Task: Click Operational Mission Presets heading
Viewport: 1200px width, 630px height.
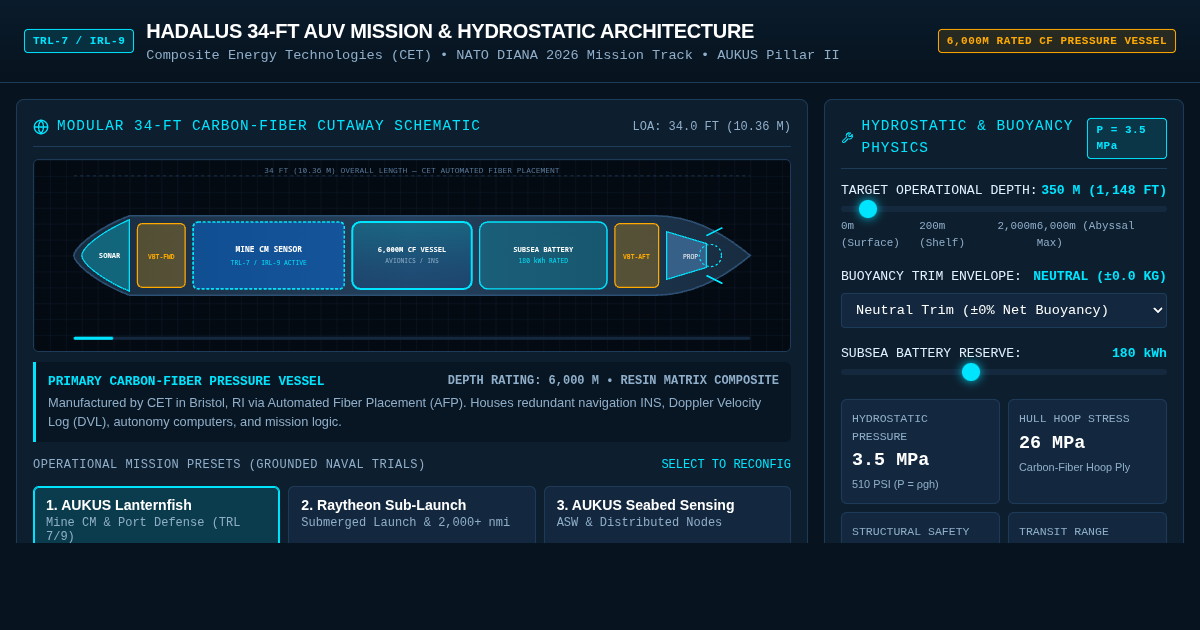Action: [229, 465]
